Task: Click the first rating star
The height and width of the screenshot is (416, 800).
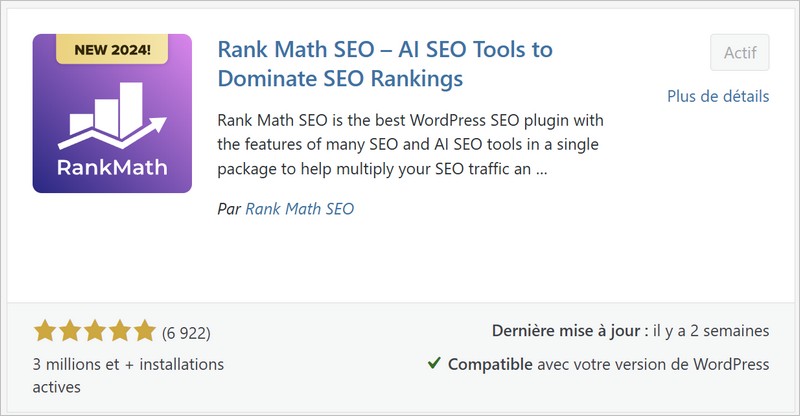Action: pos(45,331)
